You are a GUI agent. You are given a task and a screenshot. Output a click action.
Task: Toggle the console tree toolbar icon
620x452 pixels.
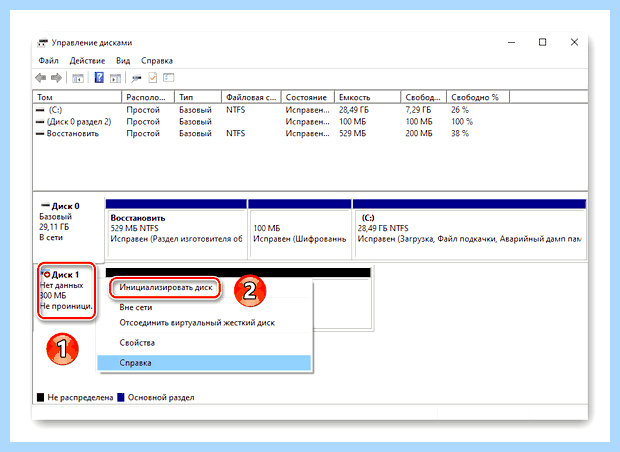(78, 78)
